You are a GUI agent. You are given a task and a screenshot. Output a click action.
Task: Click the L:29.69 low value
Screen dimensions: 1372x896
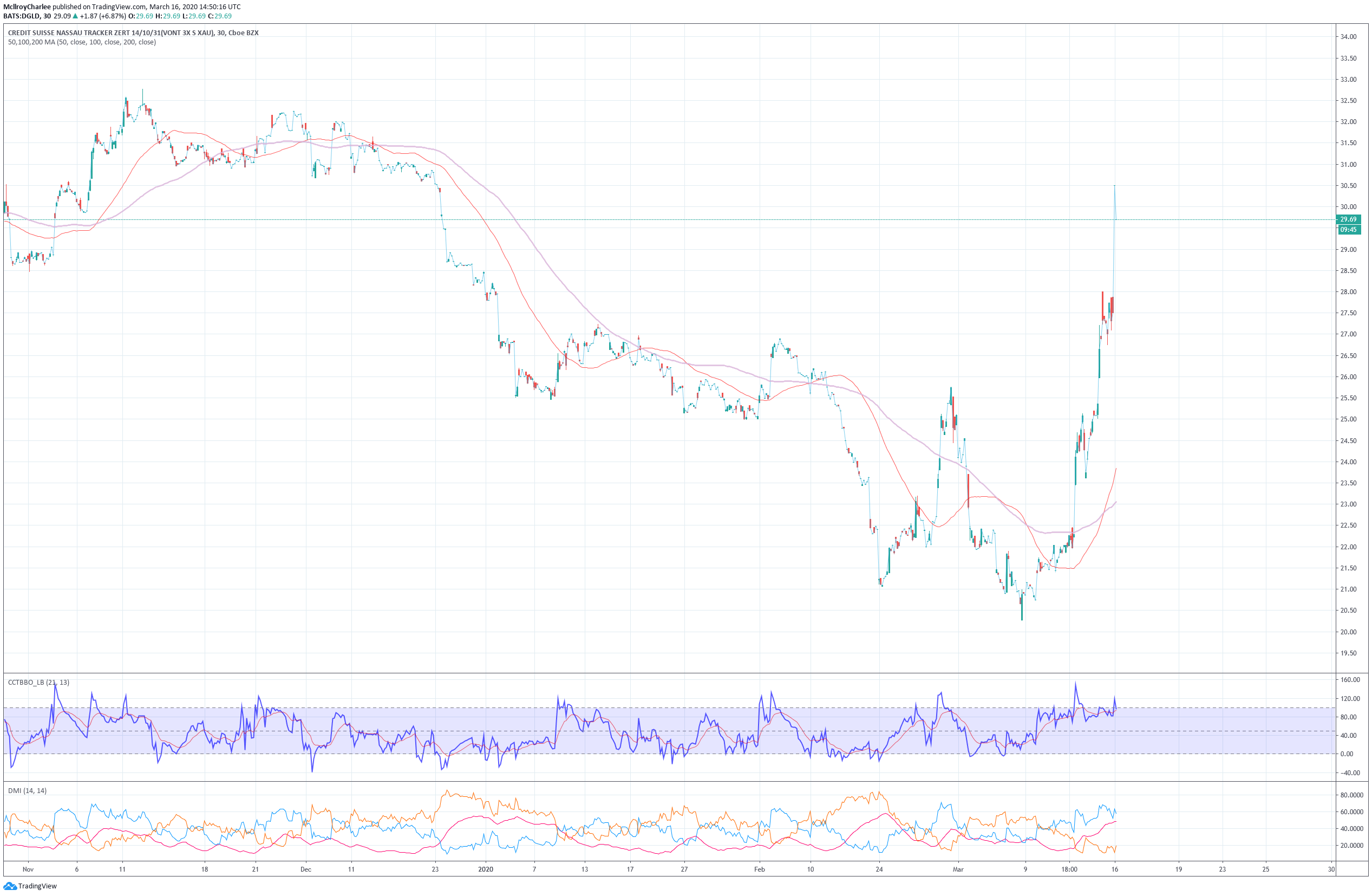[x=194, y=16]
